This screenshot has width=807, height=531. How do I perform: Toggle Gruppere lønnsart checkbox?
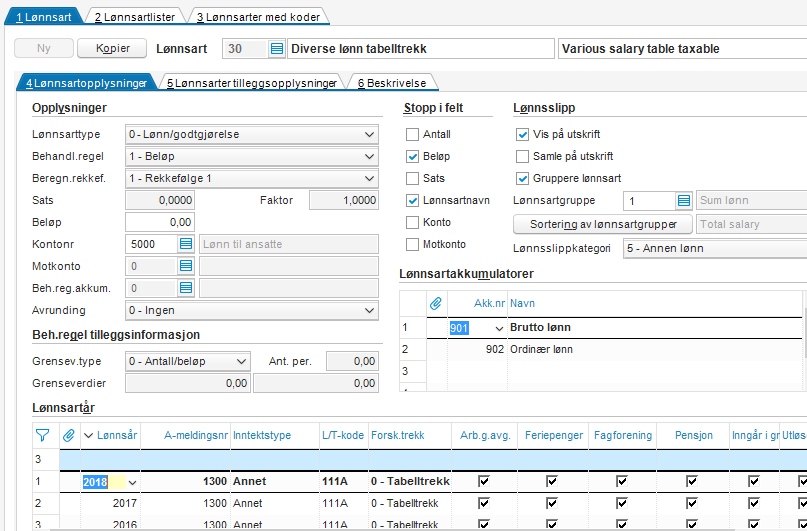522,179
